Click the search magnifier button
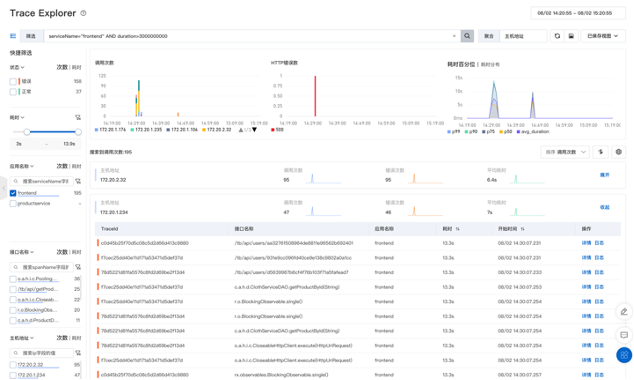 click(x=467, y=36)
